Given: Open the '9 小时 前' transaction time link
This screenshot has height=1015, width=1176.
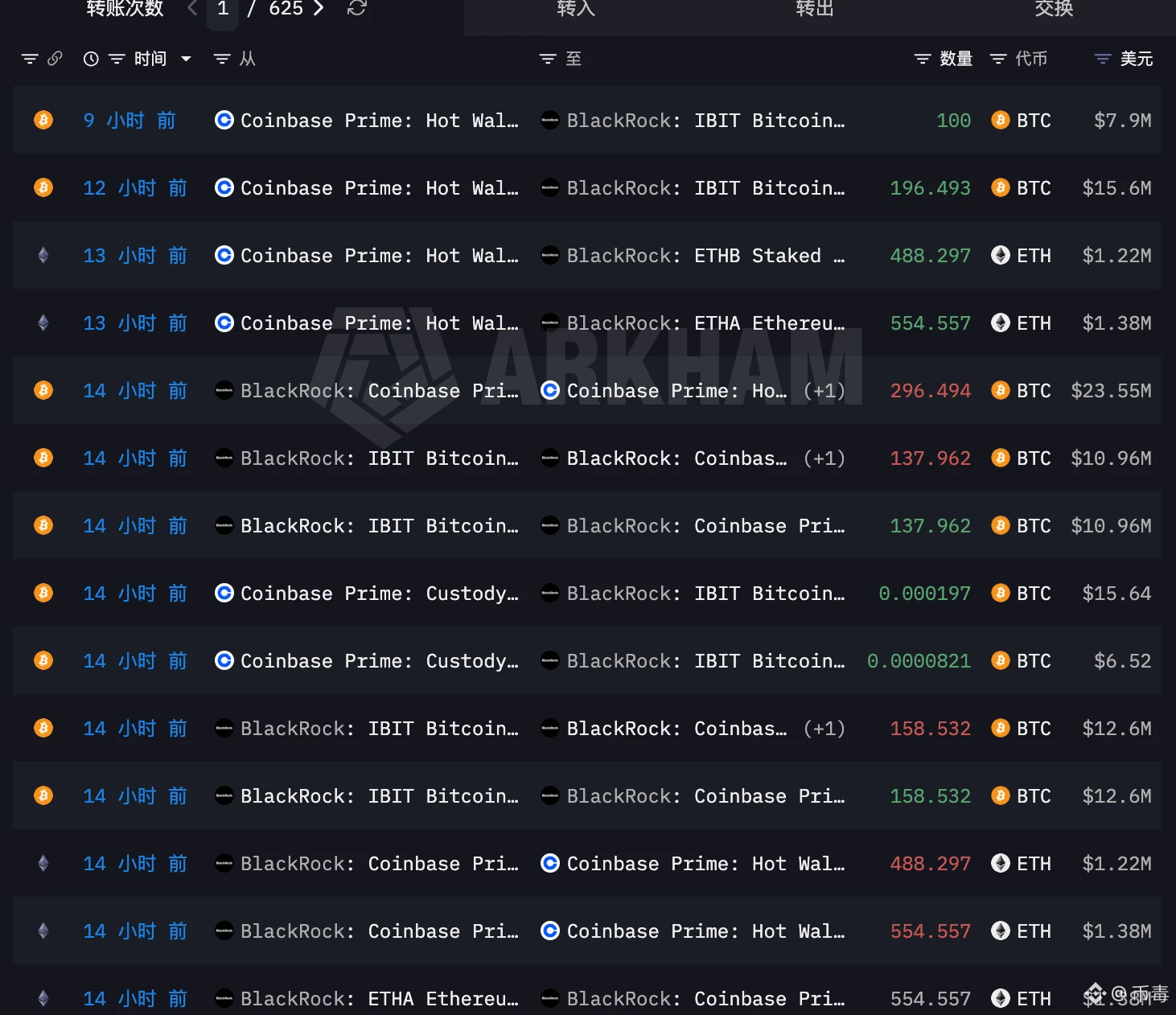Looking at the screenshot, I should (130, 120).
